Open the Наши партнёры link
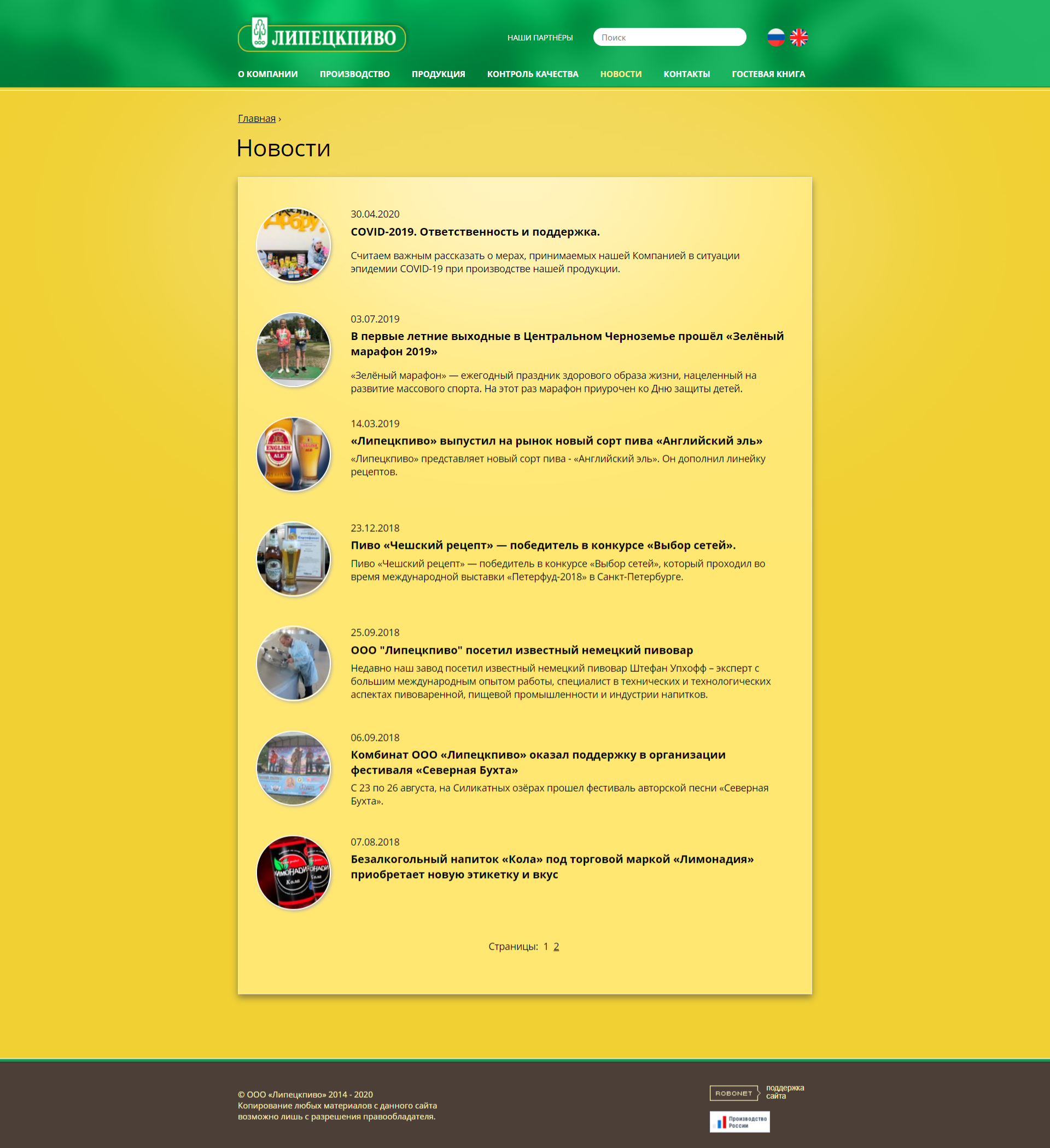The image size is (1050, 1148). (x=540, y=38)
